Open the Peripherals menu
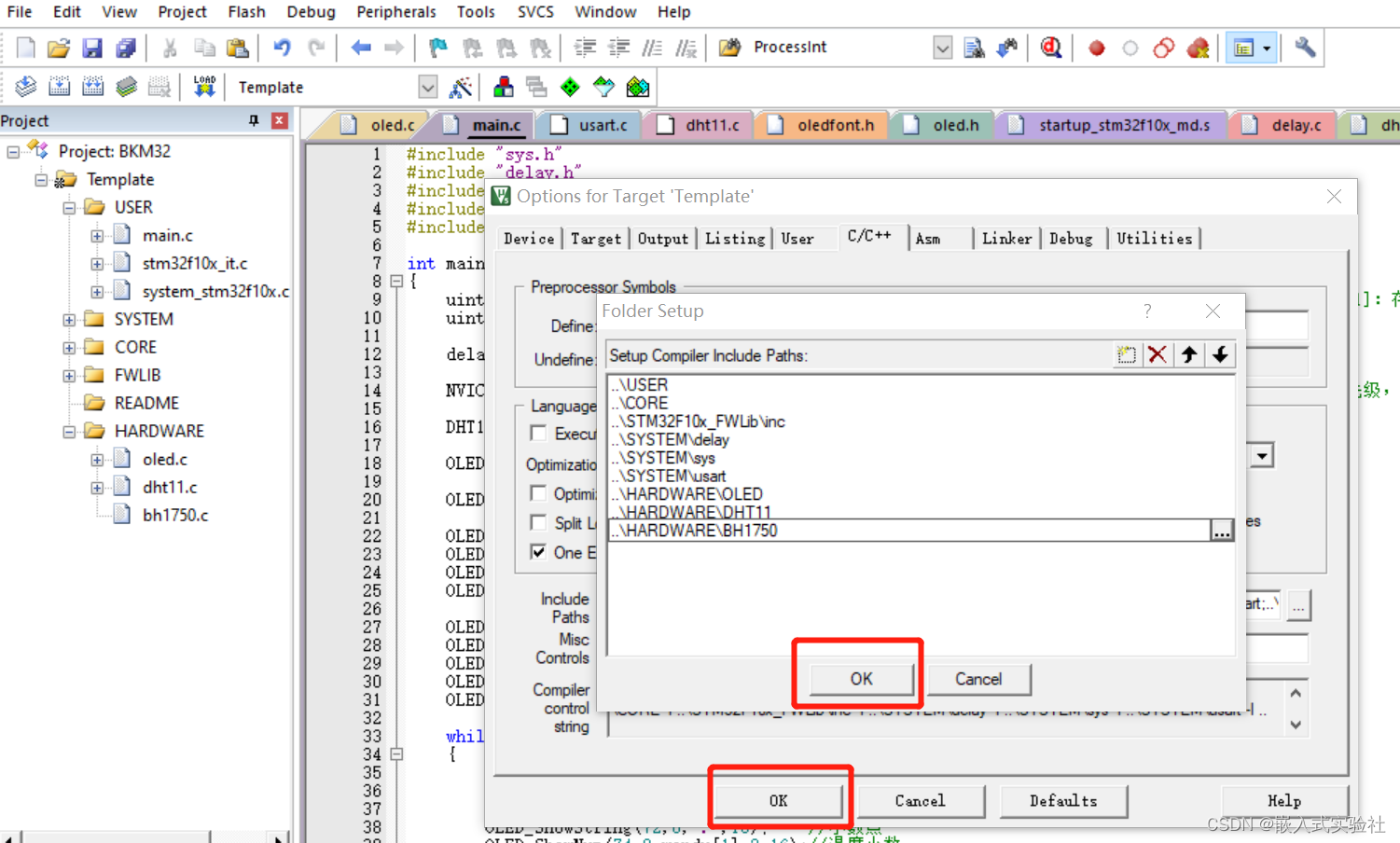The width and height of the screenshot is (1400, 843). click(x=396, y=11)
